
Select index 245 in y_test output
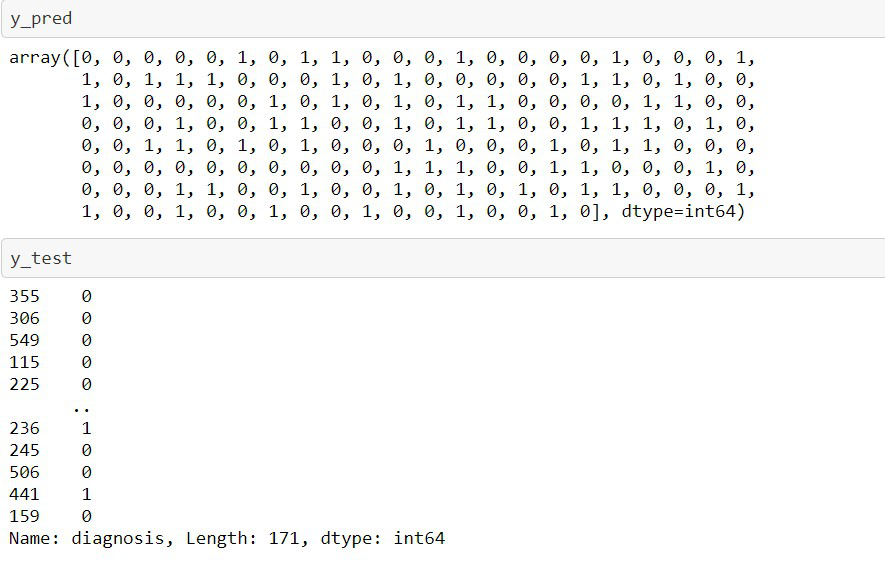[x=24, y=450]
